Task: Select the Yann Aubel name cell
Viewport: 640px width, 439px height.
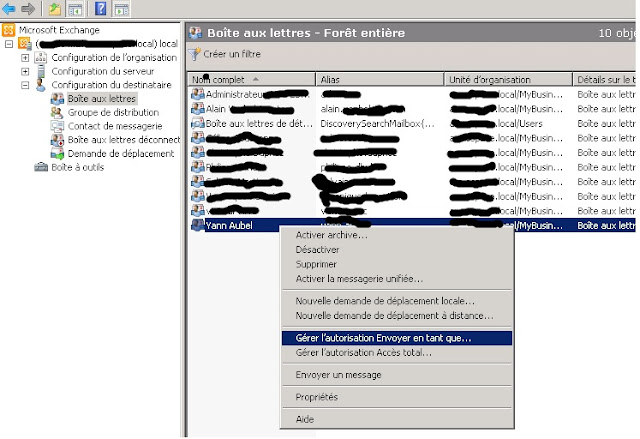Action: (229, 225)
